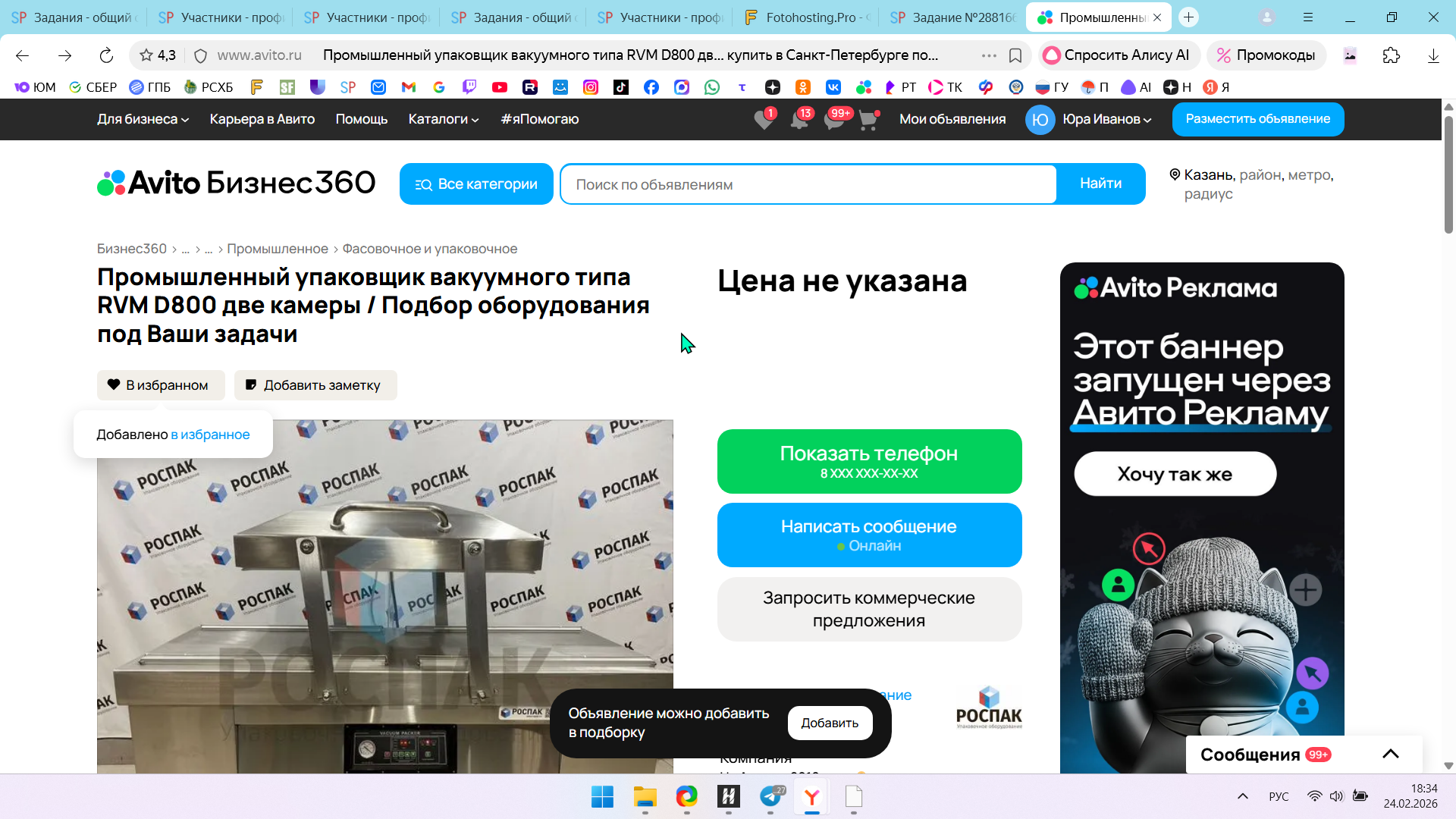Expand the 'Сообщения' chat panel chevron
The height and width of the screenshot is (819, 1456).
(1390, 754)
